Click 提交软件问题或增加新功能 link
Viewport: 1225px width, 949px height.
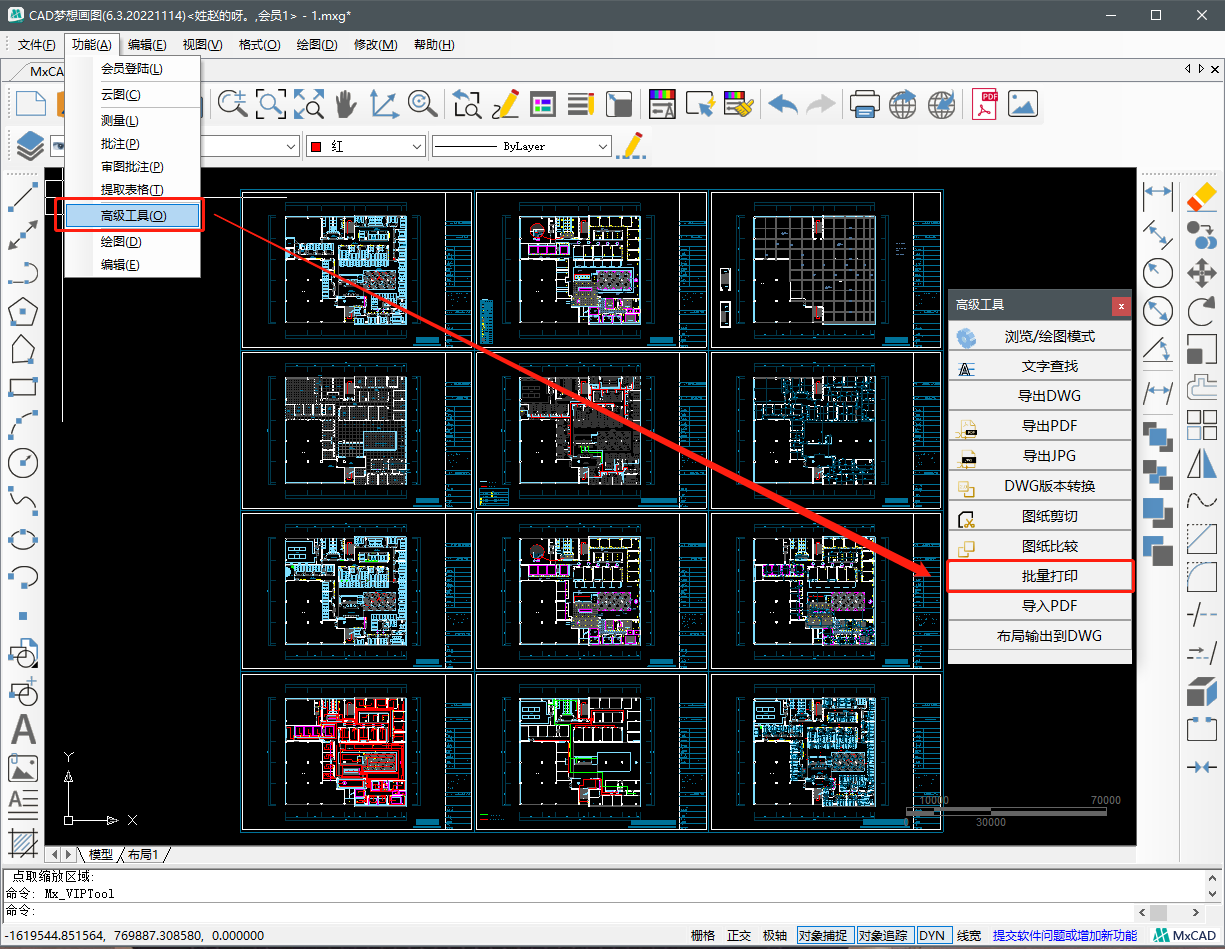[1065, 935]
